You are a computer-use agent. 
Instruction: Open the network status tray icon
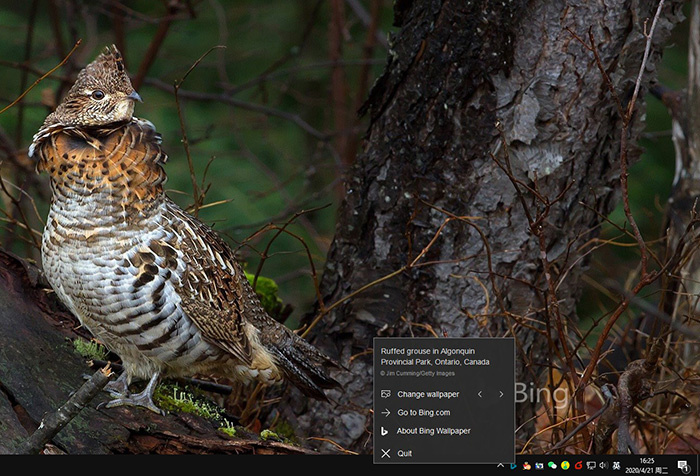[591, 466]
